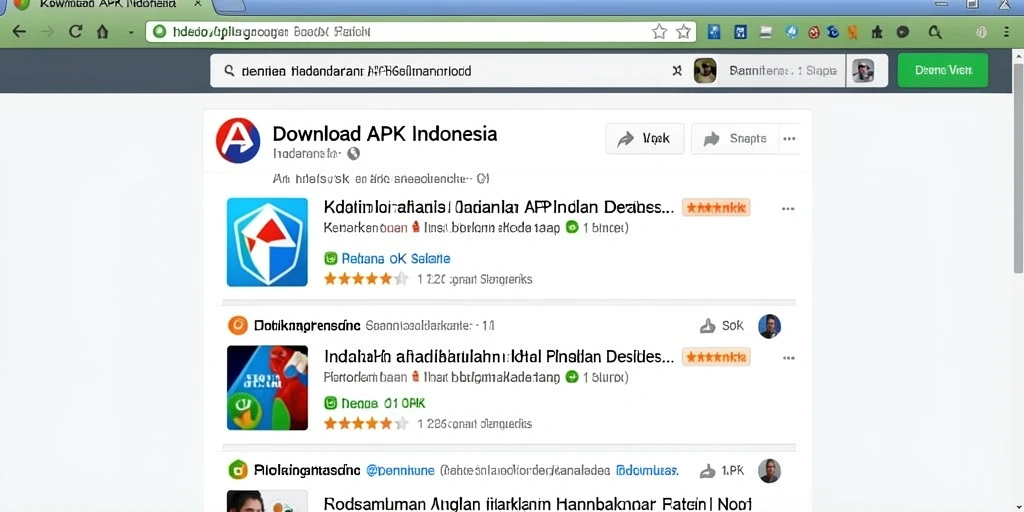Open the Rlolkingantasdnc poster name
This screenshot has width=1024, height=512.
tap(307, 470)
